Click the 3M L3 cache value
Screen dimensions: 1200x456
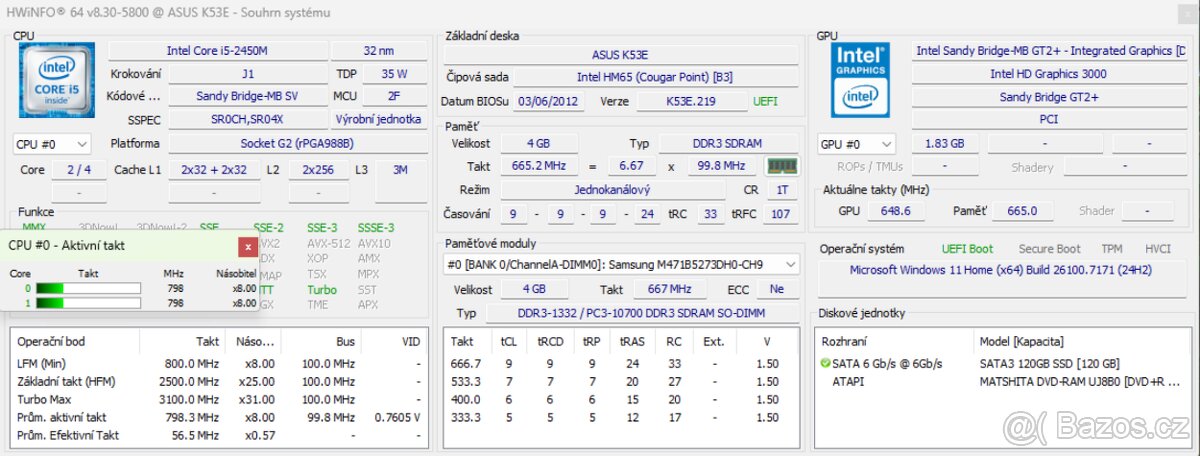pyautogui.click(x=401, y=170)
